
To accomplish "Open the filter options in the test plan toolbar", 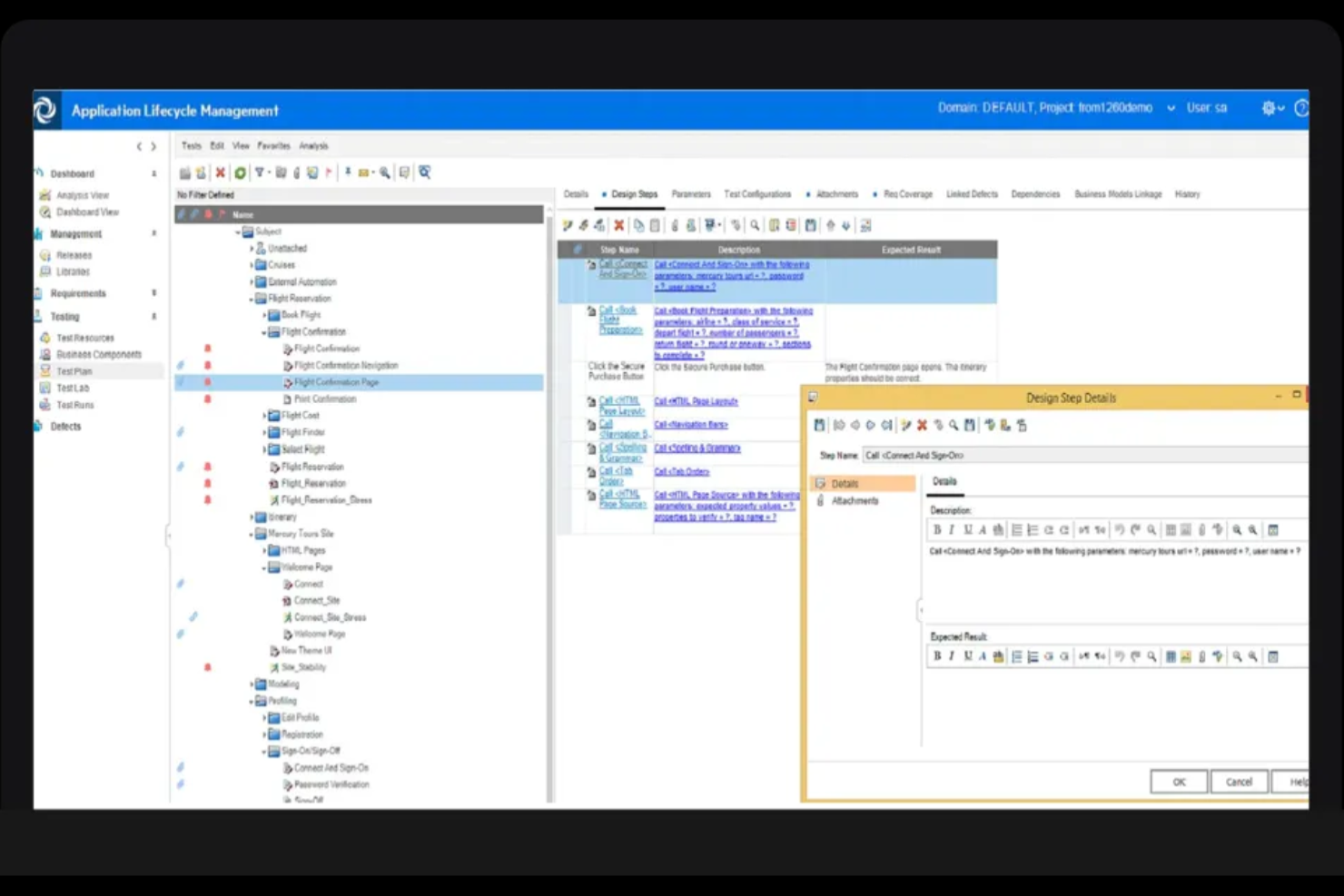I will [261, 172].
